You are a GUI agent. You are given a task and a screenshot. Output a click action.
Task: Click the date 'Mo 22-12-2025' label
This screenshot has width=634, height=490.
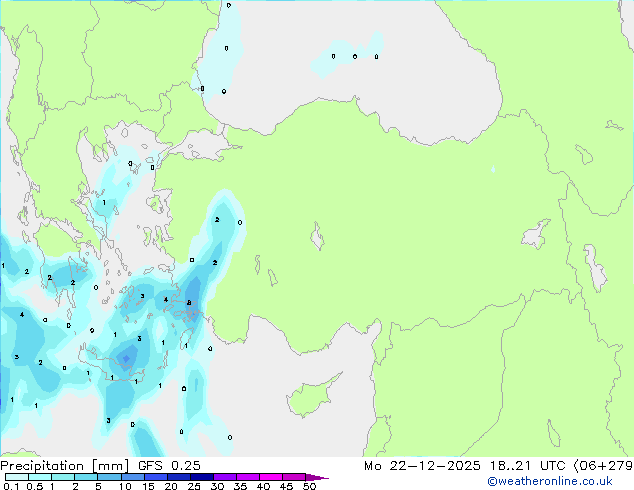coord(422,466)
